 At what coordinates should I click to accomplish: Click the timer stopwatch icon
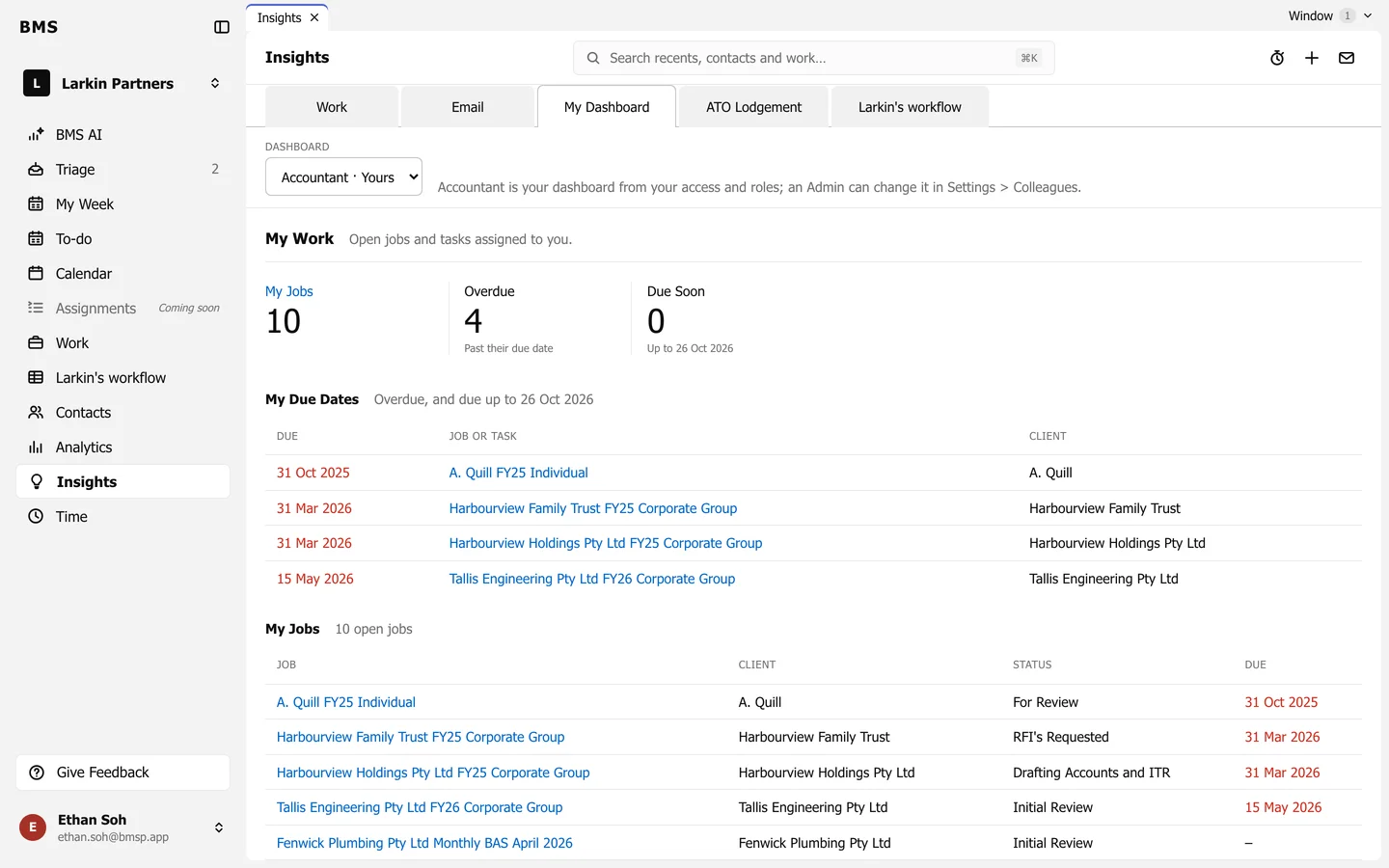tap(1277, 58)
